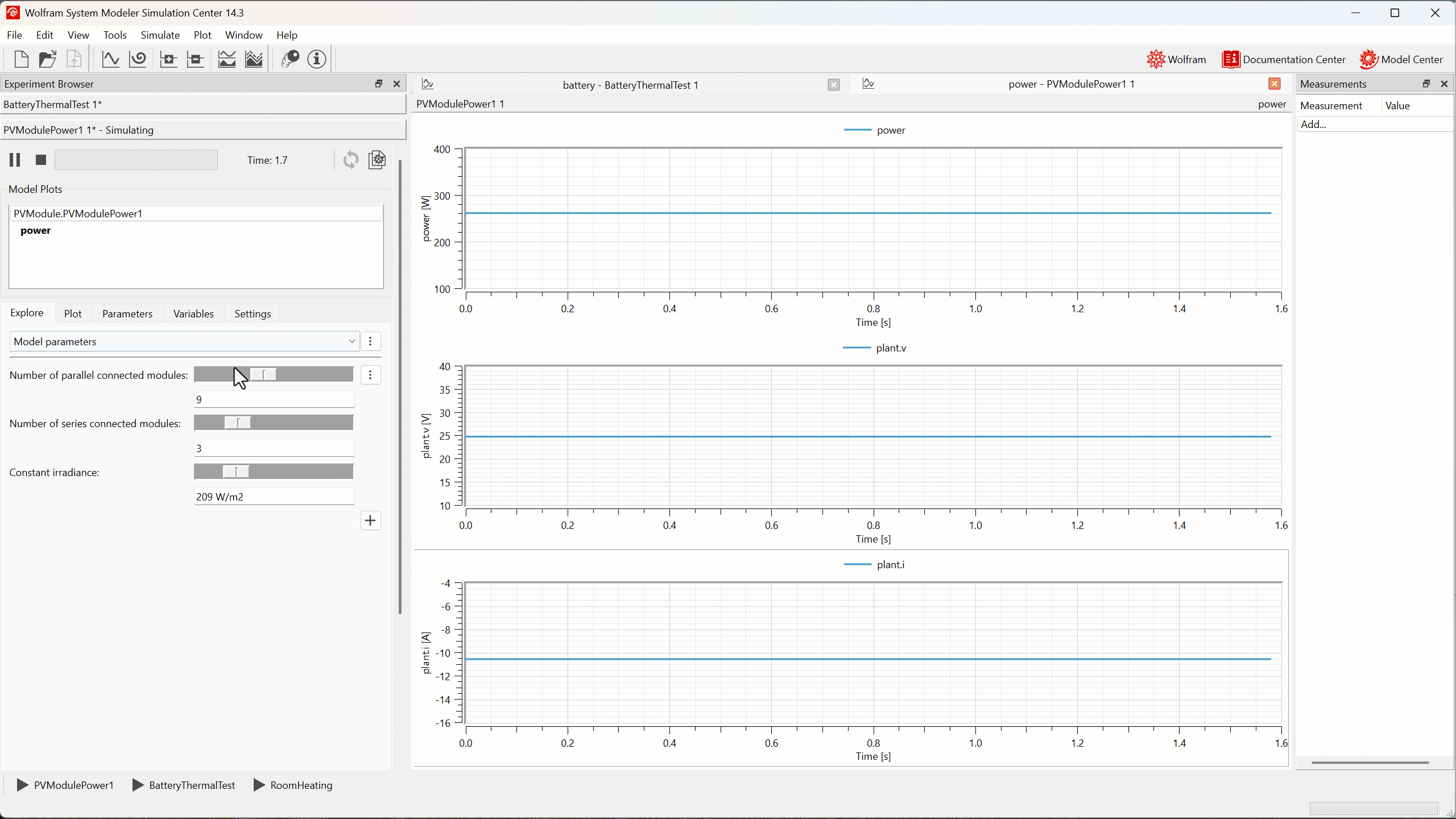
Task: Create a new experiment with the blank page icon
Action: pyautogui.click(x=21, y=59)
